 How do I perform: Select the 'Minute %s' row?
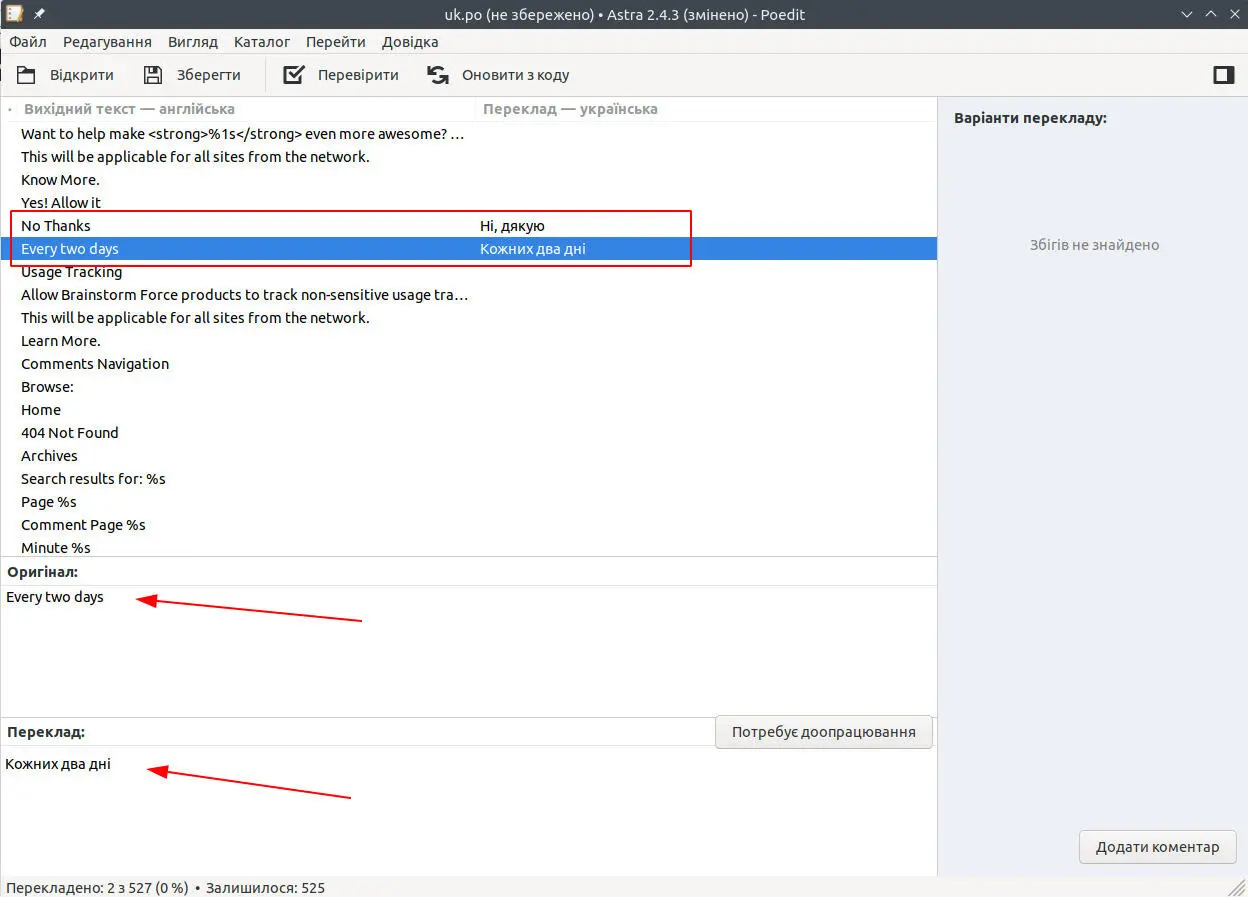coord(469,547)
